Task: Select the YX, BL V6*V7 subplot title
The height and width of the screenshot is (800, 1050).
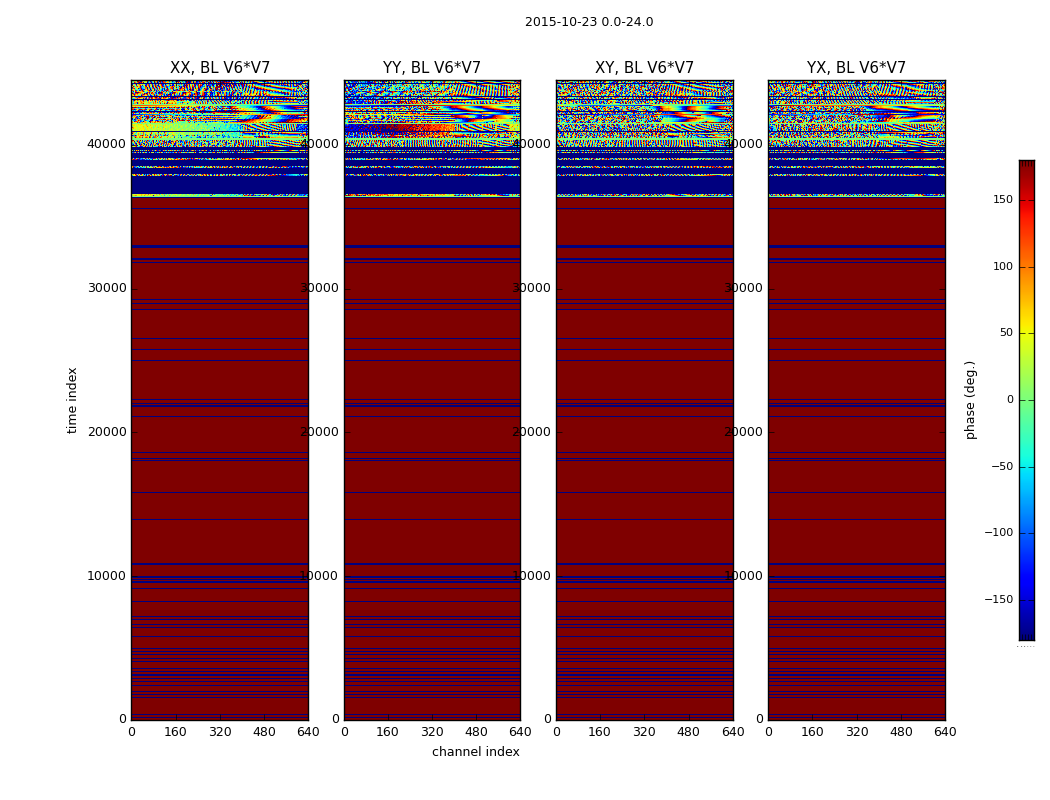Action: (856, 68)
